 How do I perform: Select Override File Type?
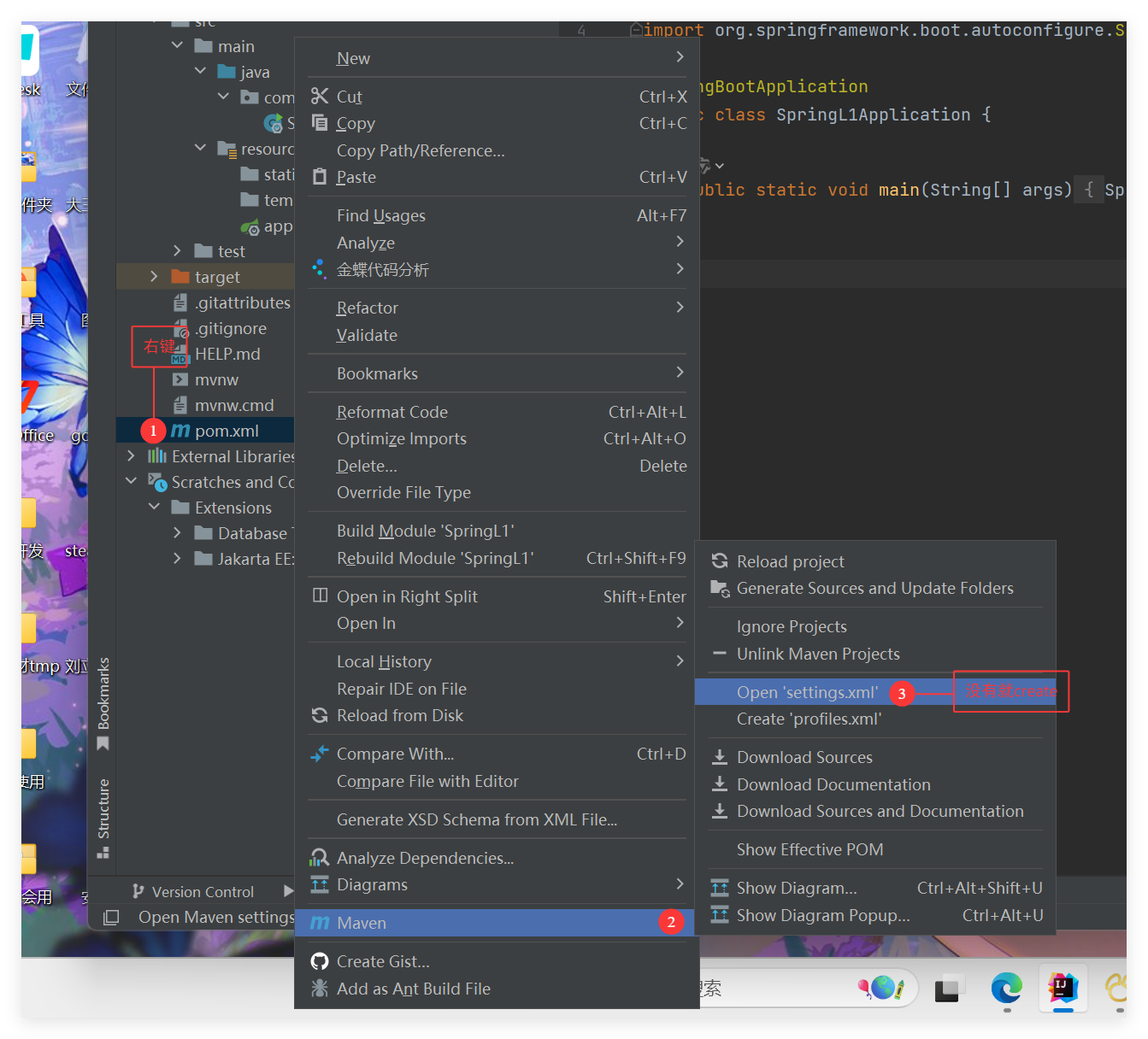(497, 492)
